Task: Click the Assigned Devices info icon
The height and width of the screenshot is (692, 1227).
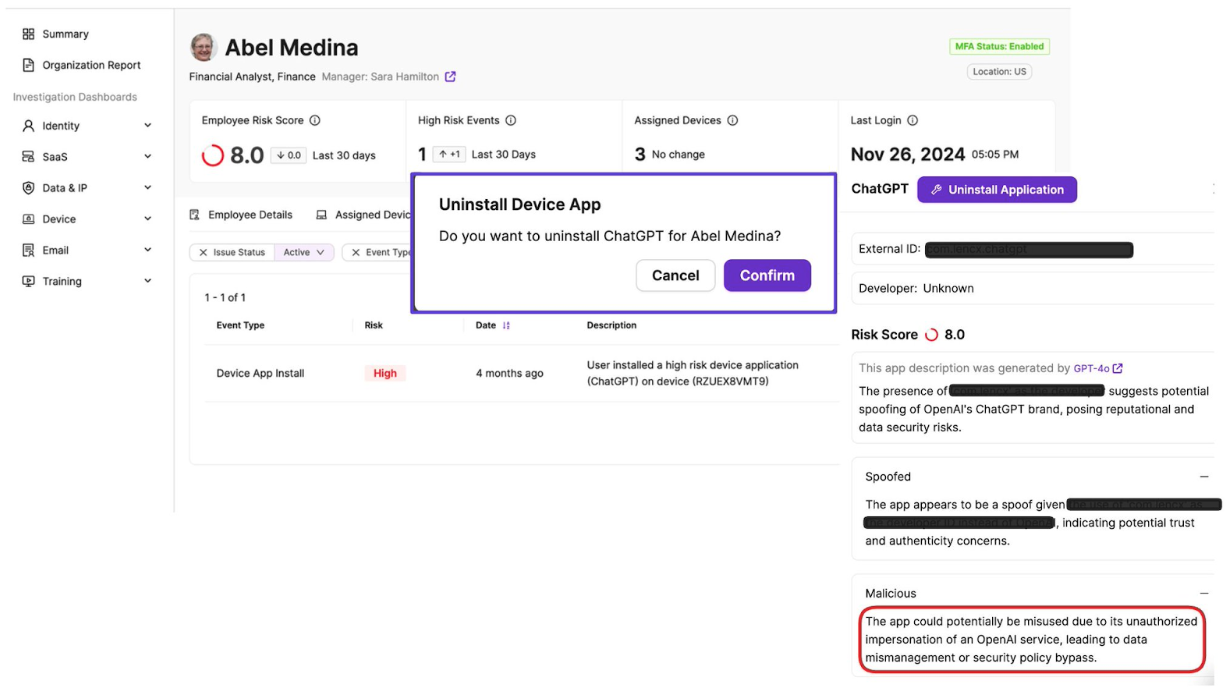Action: pos(733,121)
